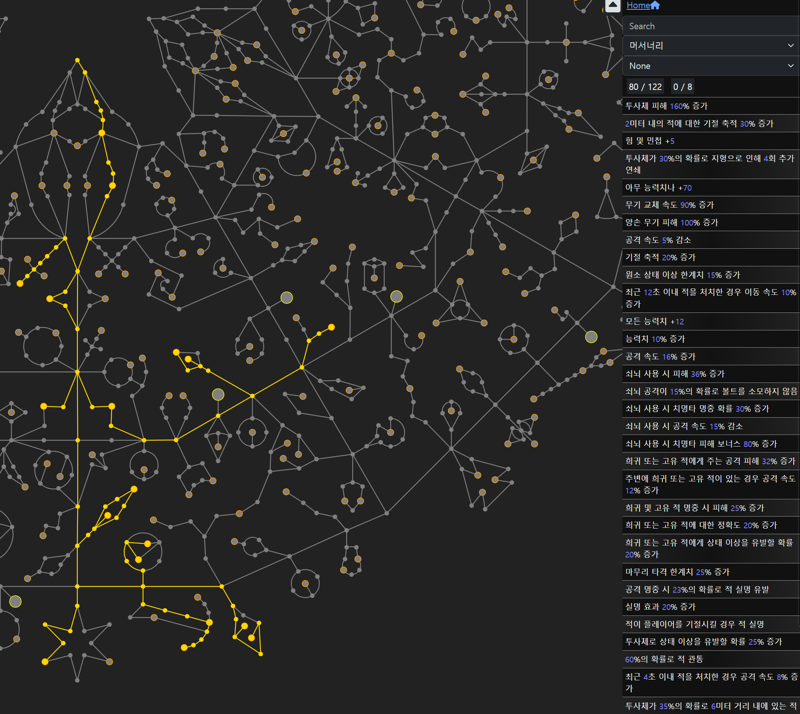
Task: Click the Home link
Action: [x=638, y=6]
